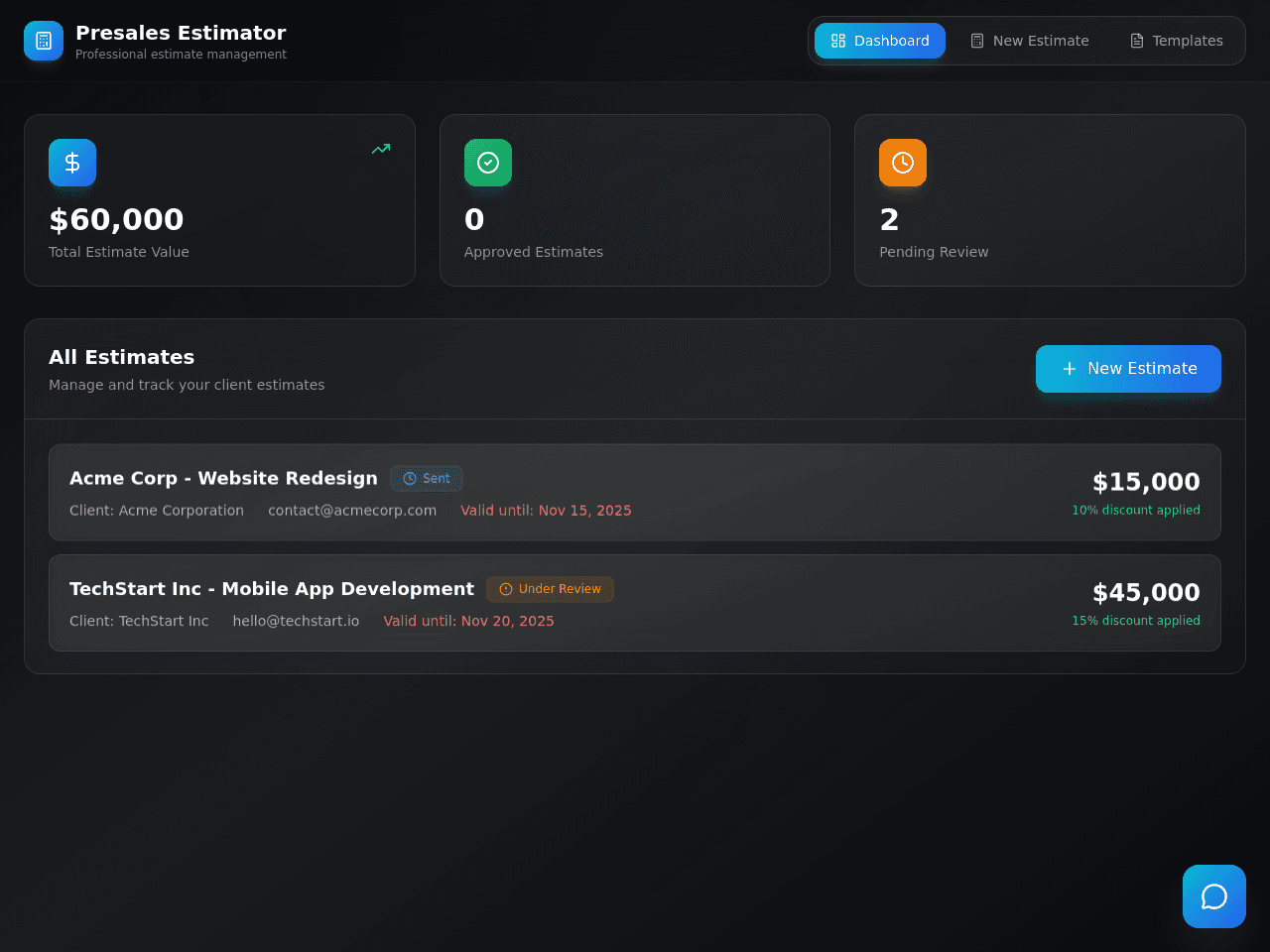Screen dimensions: 1270x952
Task: Click Valid until: Nov 15, 2025
Action: tap(546, 511)
